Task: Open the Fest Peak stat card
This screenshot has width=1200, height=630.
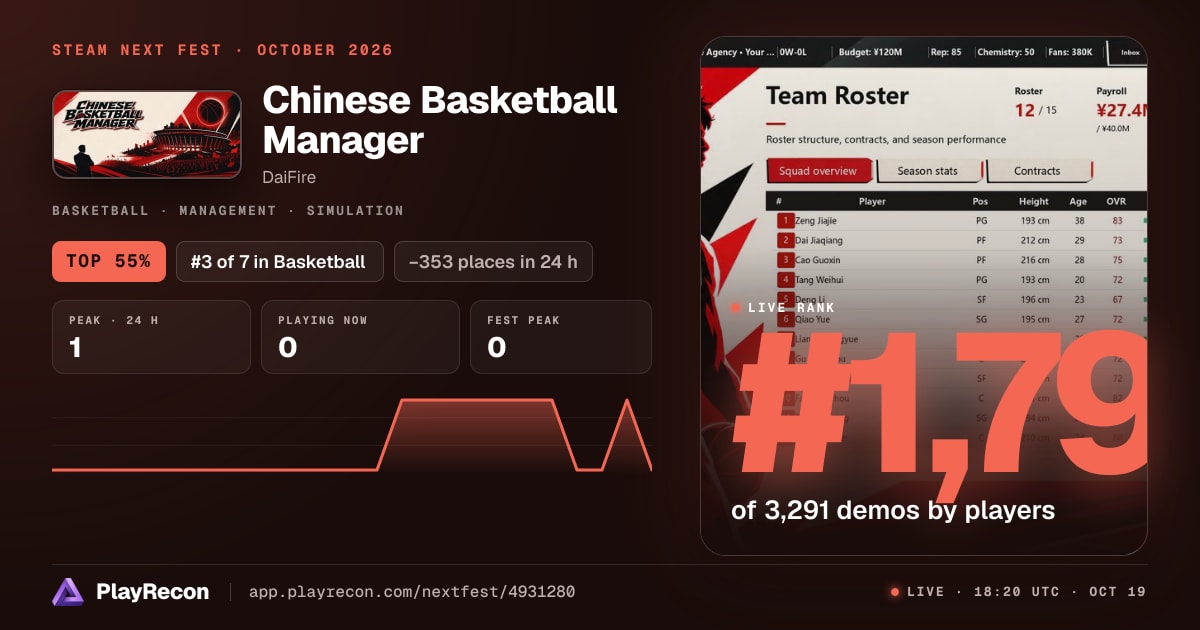Action: tap(560, 337)
